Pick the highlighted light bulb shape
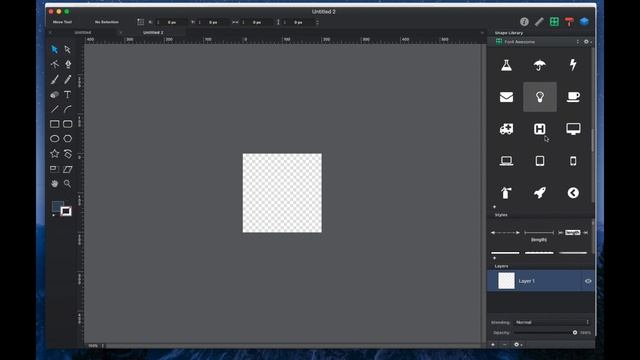The width and height of the screenshot is (640, 360). tap(540, 97)
